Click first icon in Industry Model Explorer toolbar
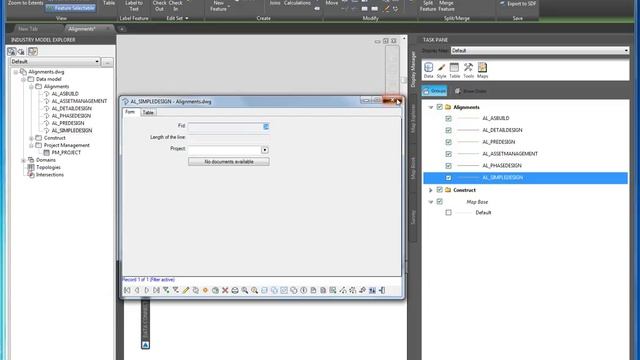 11,51
